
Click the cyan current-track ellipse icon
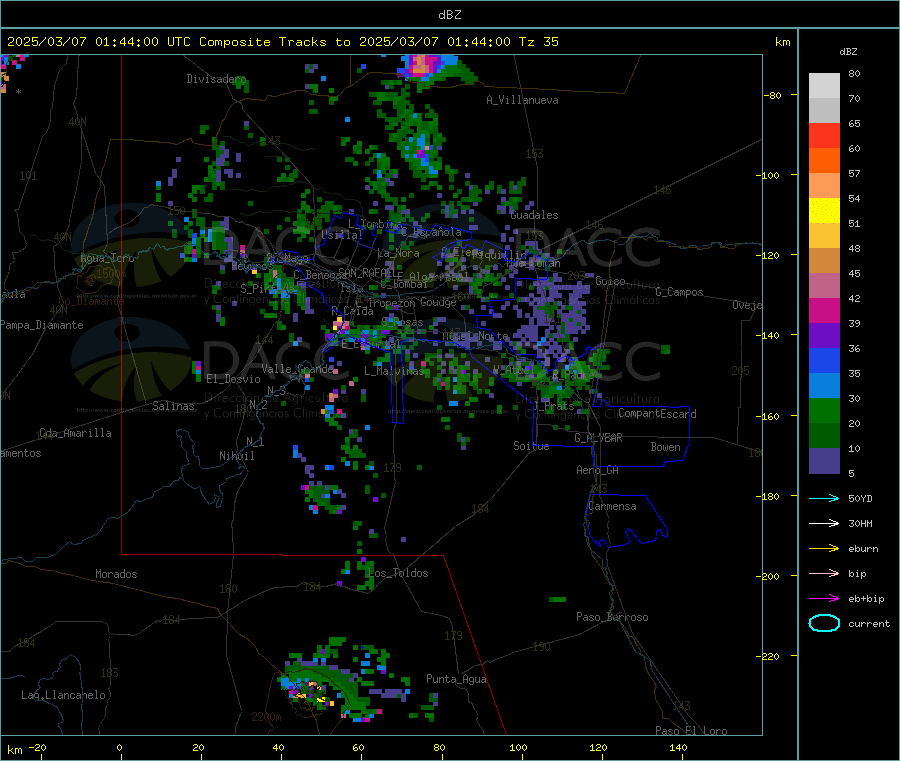[824, 623]
